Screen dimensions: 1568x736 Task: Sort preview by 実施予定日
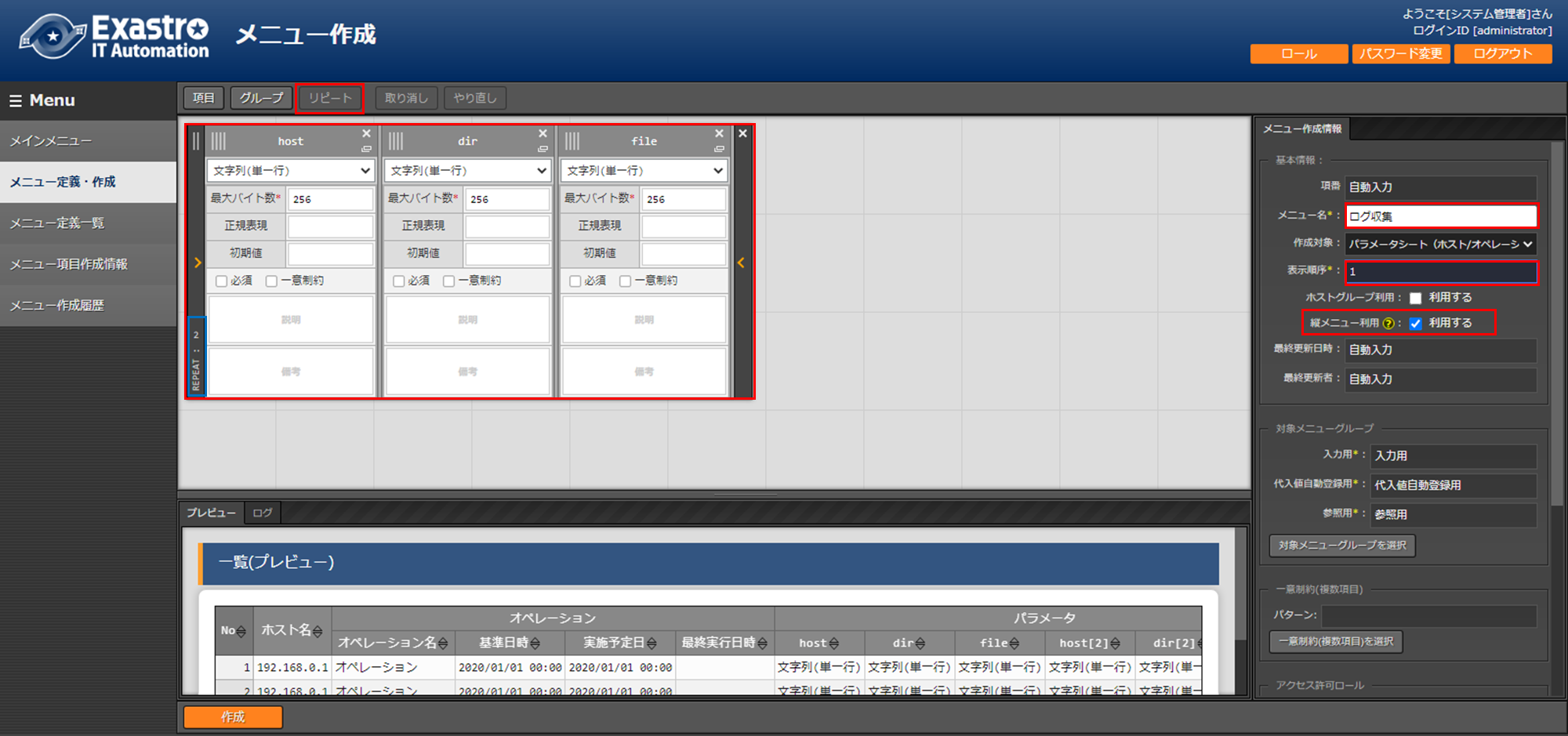(x=652, y=644)
